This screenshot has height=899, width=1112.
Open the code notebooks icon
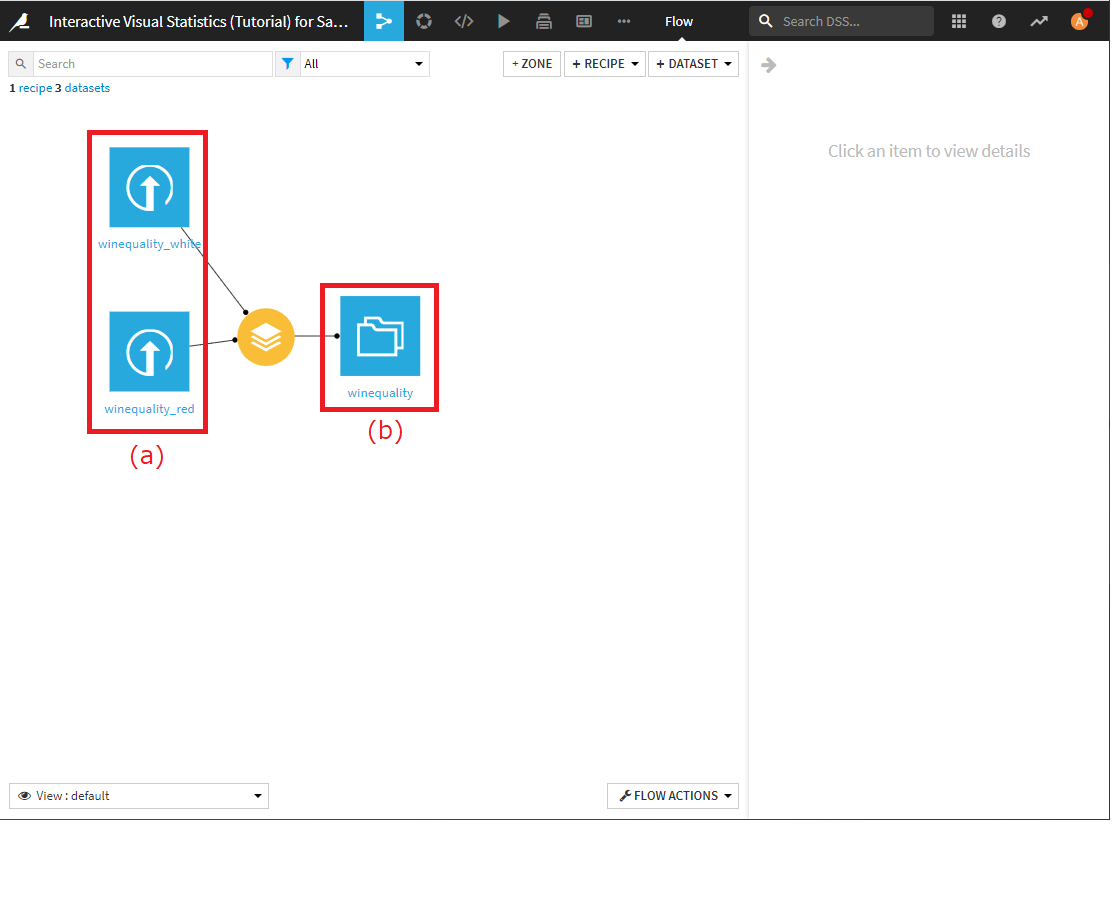(464, 21)
